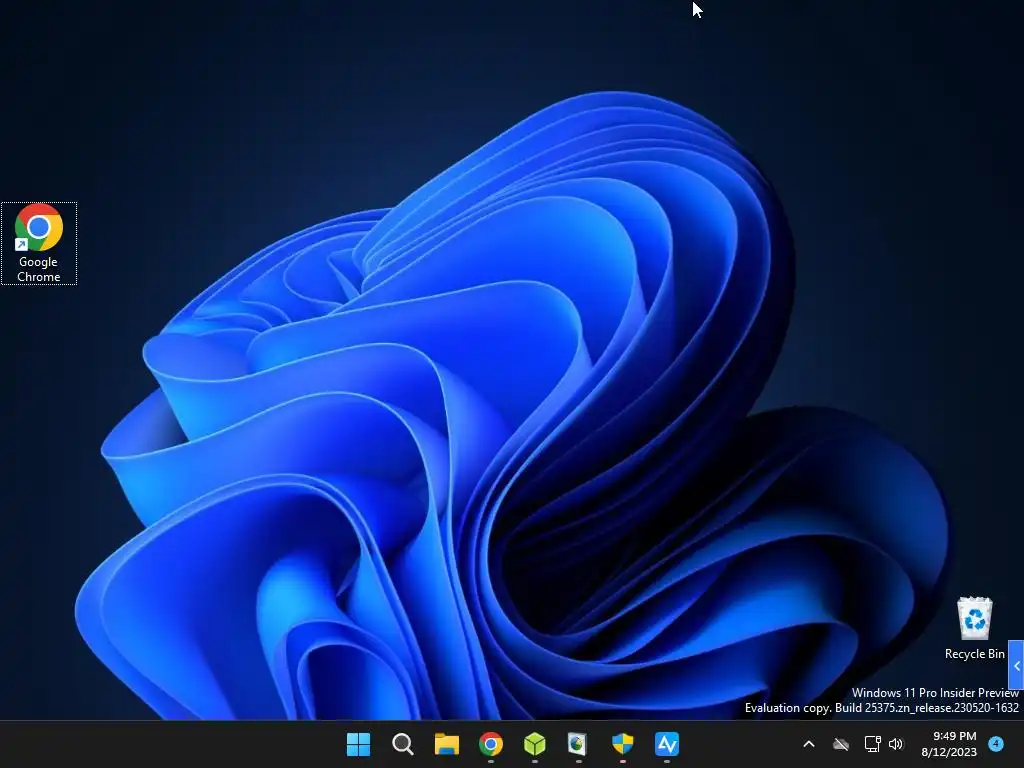Open File Explorer from the taskbar
The height and width of the screenshot is (768, 1024).
pos(447,744)
